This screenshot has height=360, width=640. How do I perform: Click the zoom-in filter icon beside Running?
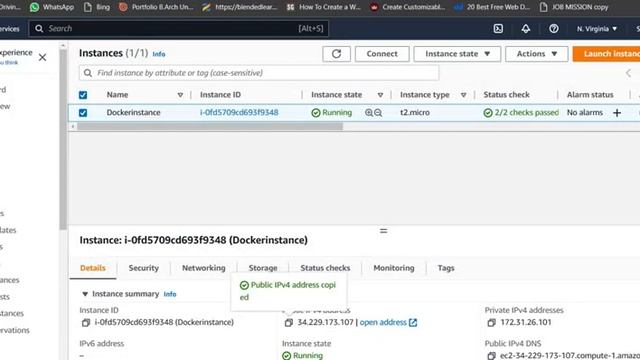coord(369,113)
